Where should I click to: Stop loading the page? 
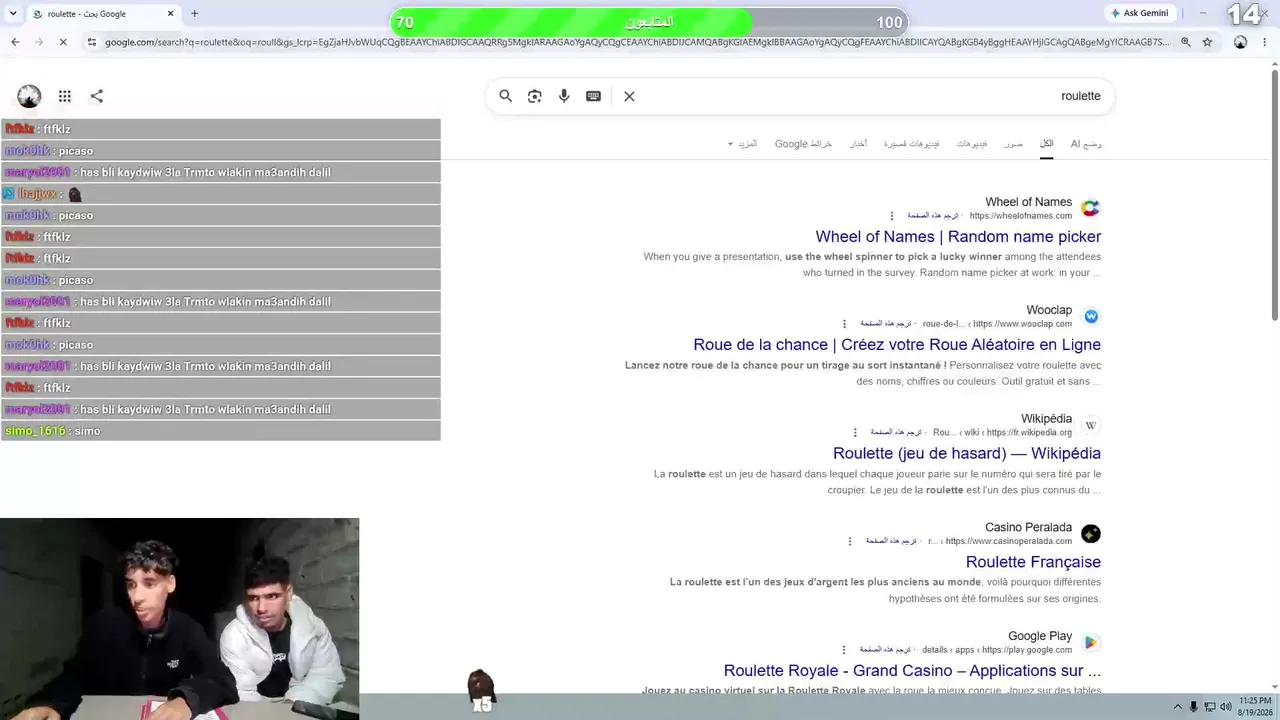(x=62, y=42)
